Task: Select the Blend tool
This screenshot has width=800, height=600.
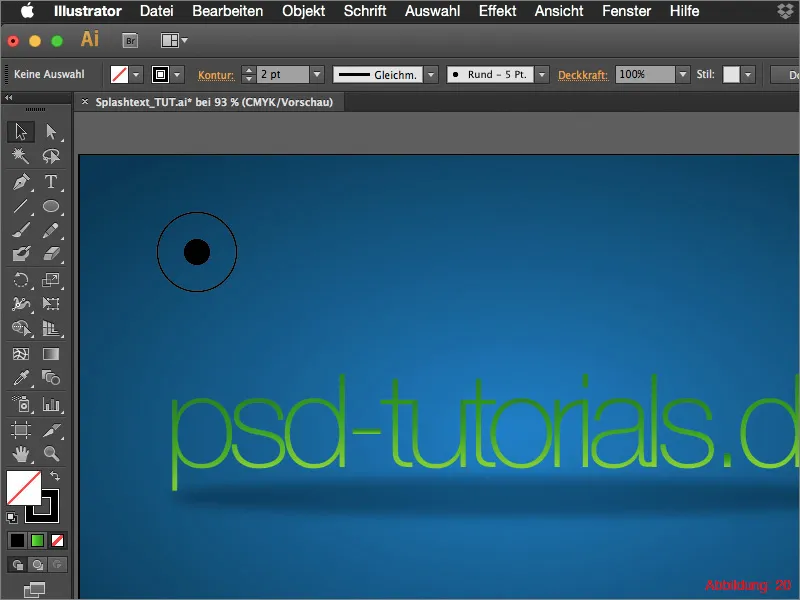Action: tap(51, 378)
